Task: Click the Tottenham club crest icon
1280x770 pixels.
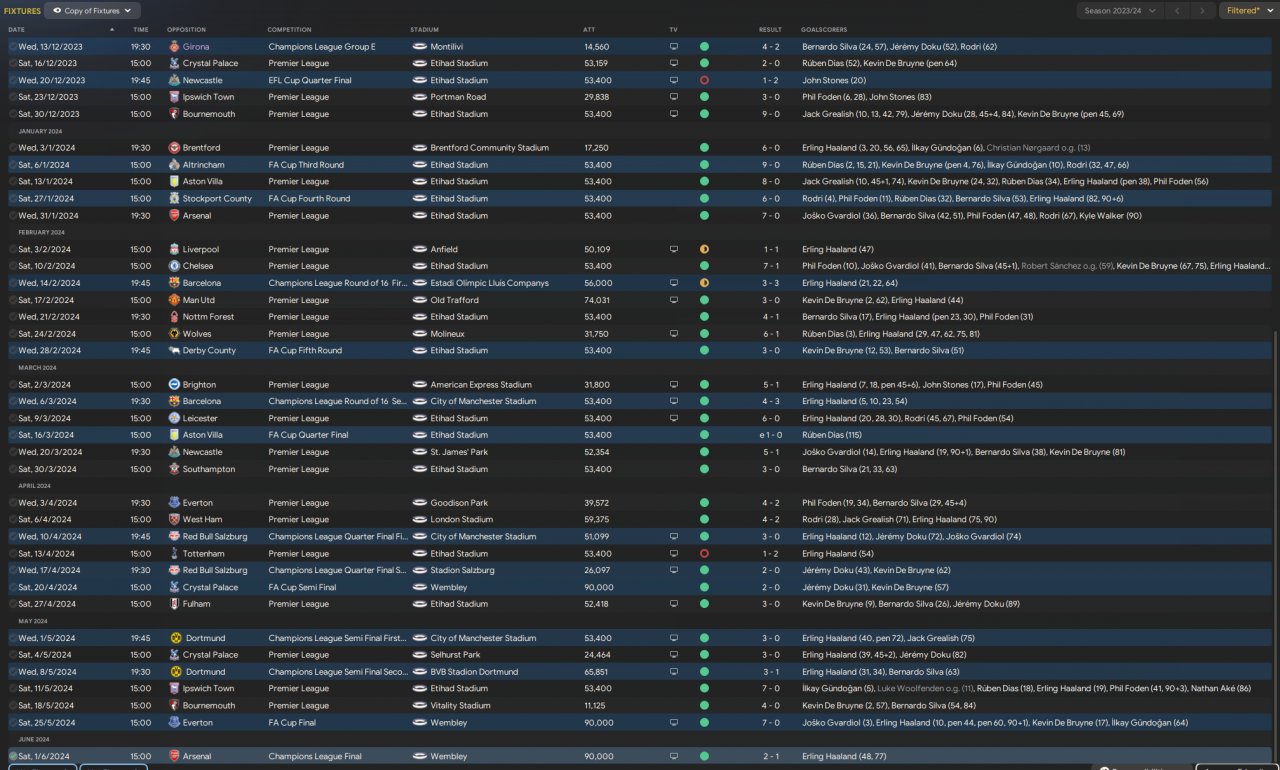Action: point(174,554)
